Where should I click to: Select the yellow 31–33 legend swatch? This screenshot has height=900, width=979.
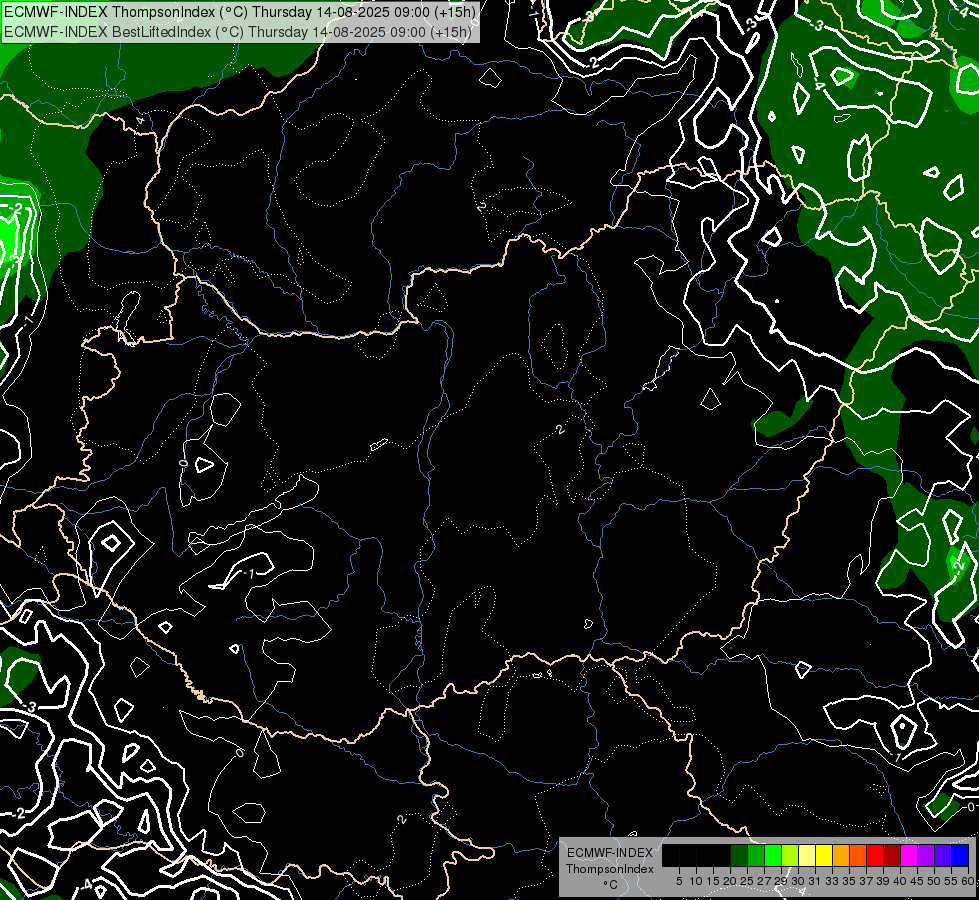824,855
